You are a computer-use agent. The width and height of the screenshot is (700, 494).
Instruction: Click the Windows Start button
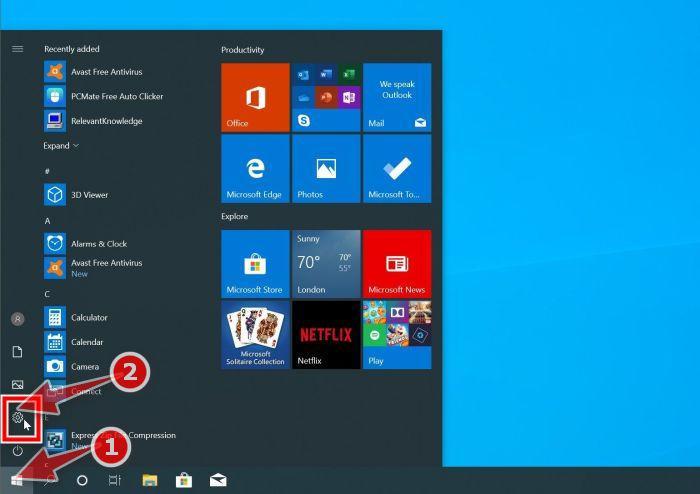tap(17, 481)
